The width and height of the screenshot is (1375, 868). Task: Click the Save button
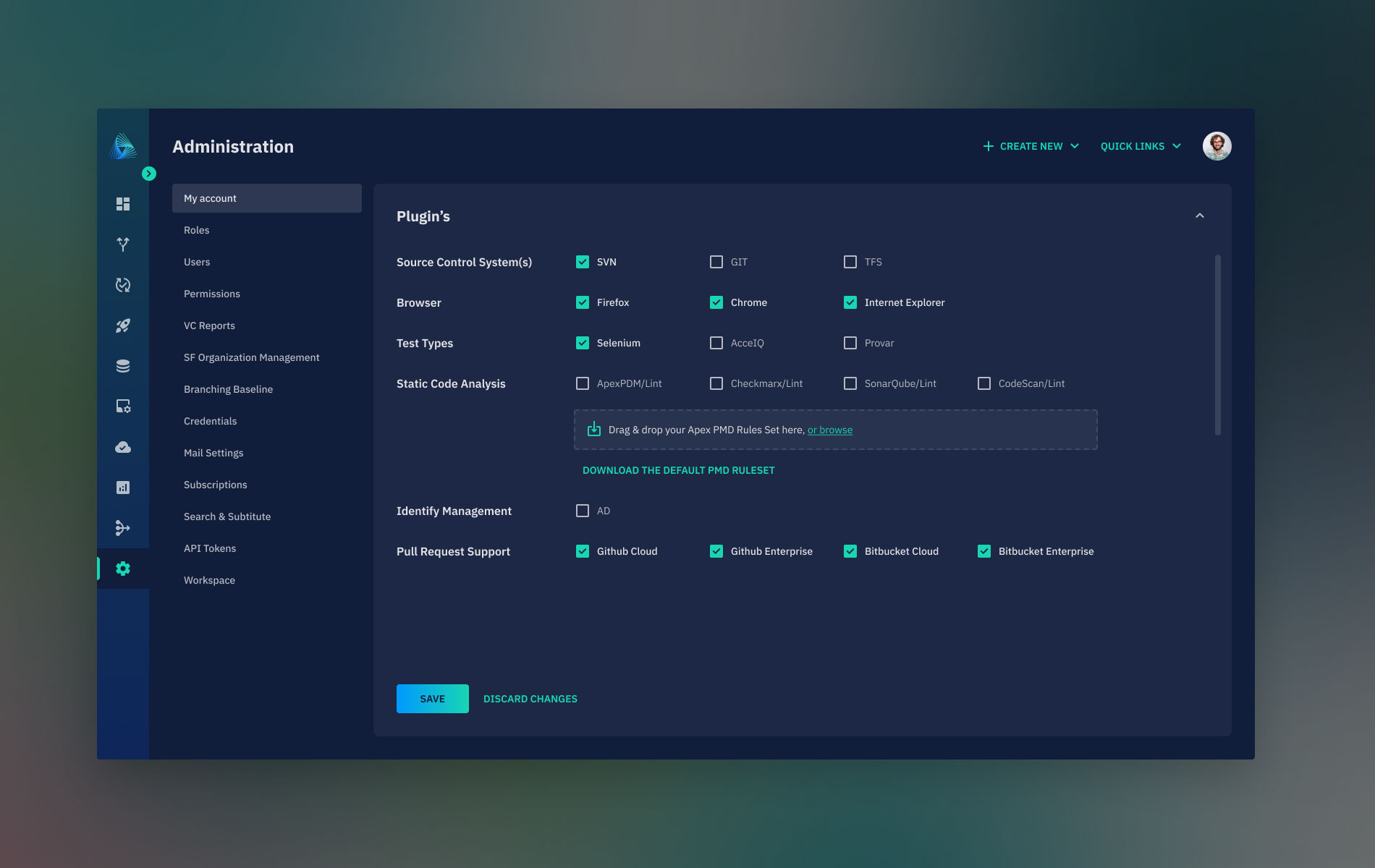point(433,699)
